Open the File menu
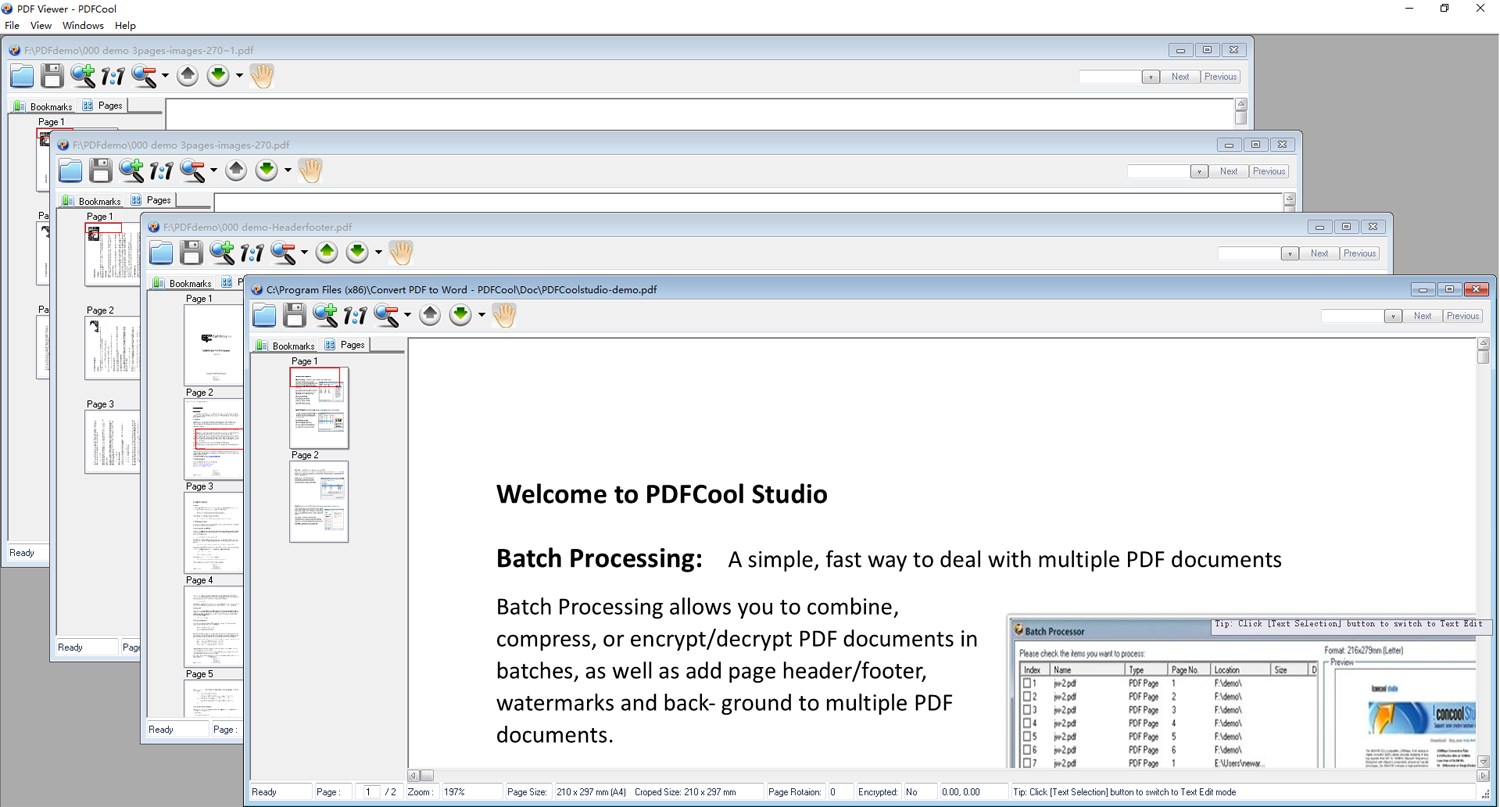Screen dimensions: 1500x807 click(x=12, y=25)
